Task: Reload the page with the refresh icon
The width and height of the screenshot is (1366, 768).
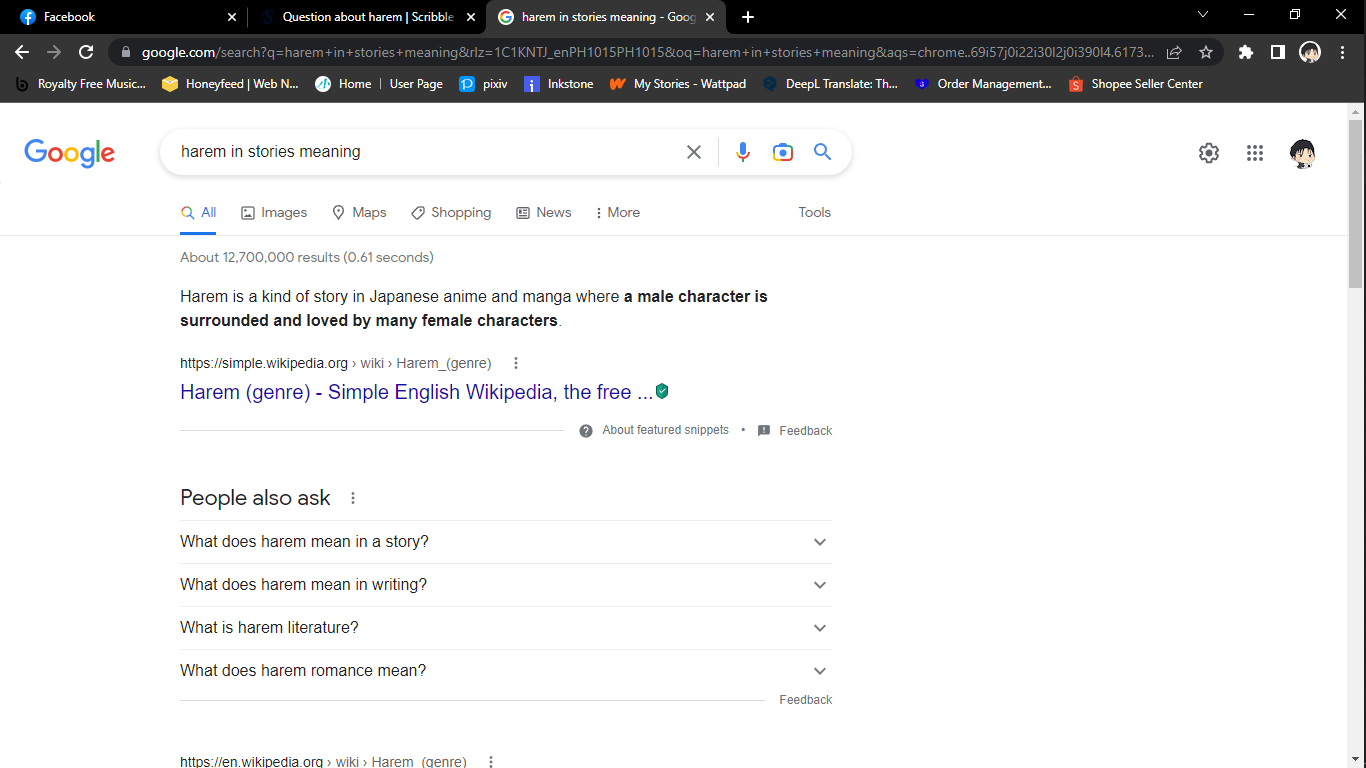Action: click(86, 50)
